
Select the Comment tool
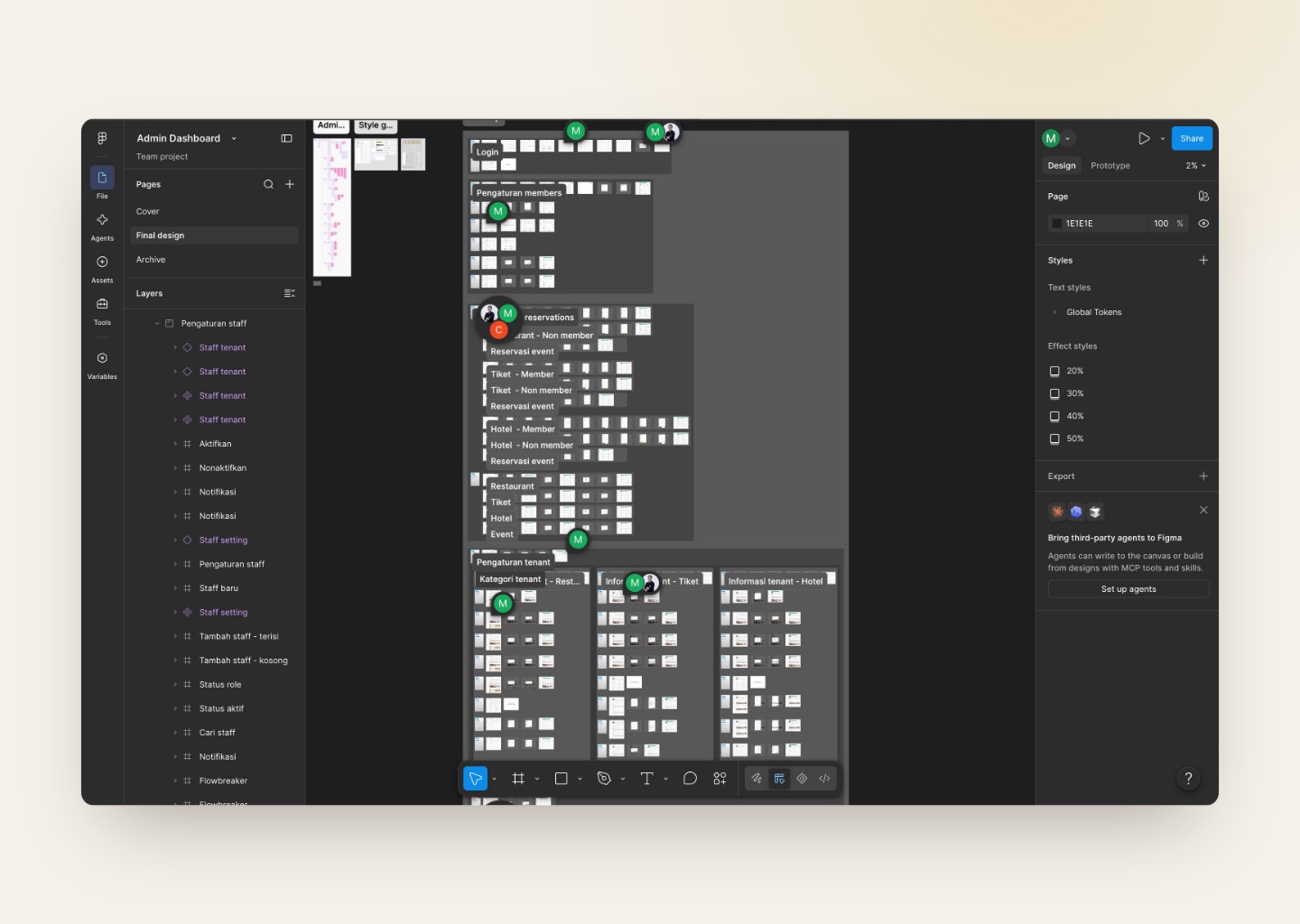tap(690, 779)
